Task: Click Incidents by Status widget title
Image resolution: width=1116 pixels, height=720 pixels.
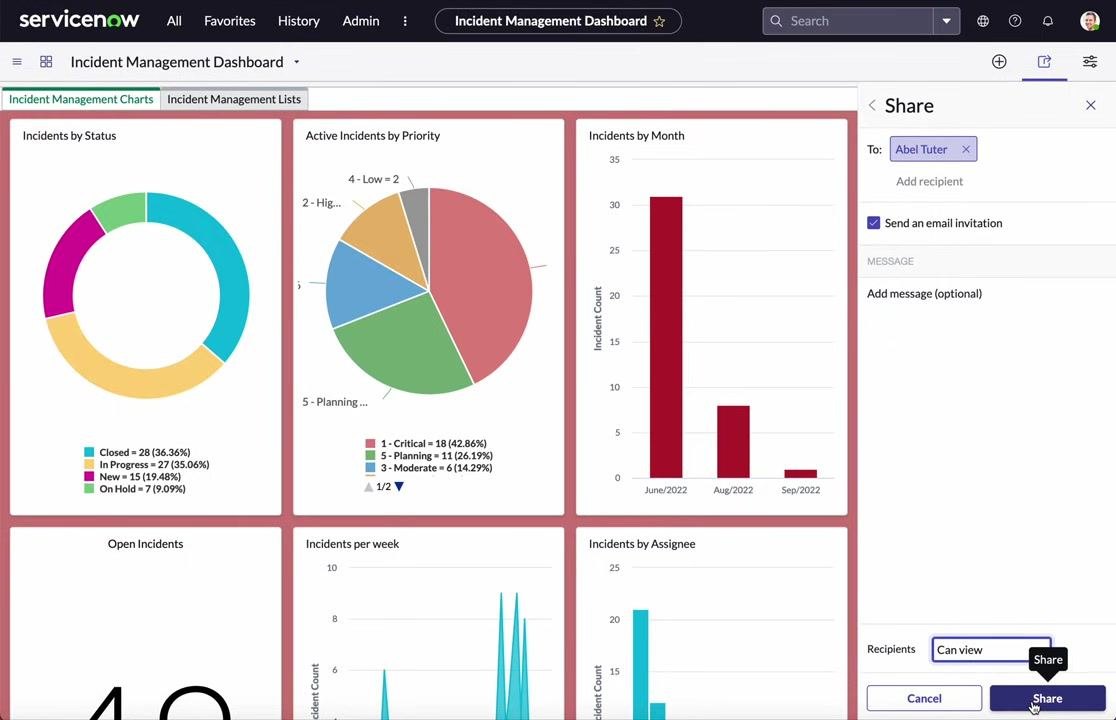Action: coord(69,135)
